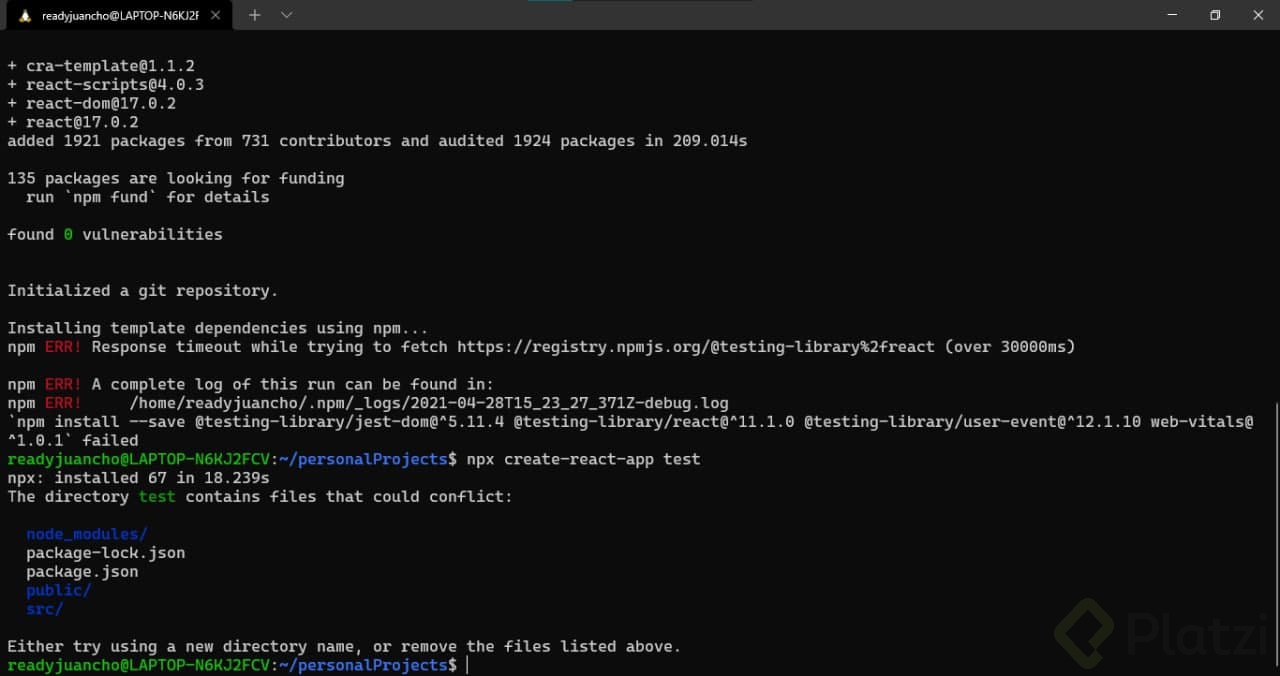
Task: Select the readyjuancho@LAPTOP terminal tab
Action: coord(120,16)
